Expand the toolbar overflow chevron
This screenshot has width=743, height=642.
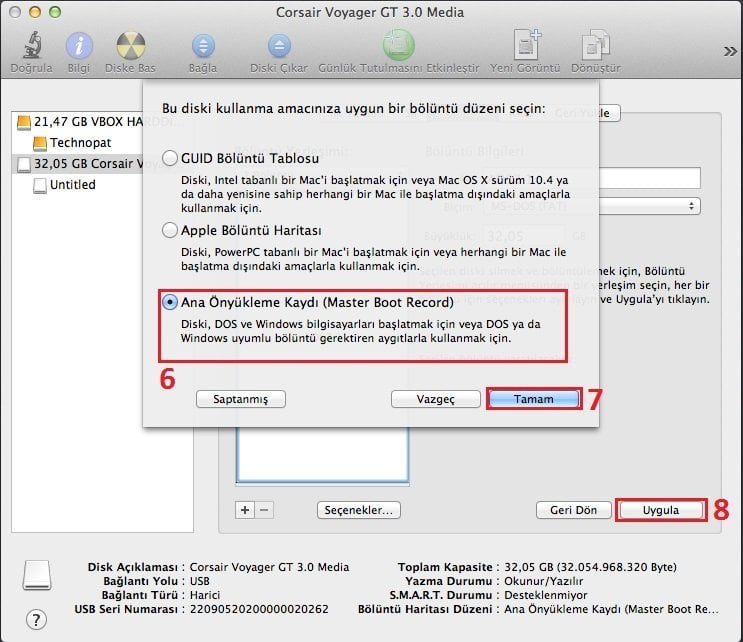(730, 51)
